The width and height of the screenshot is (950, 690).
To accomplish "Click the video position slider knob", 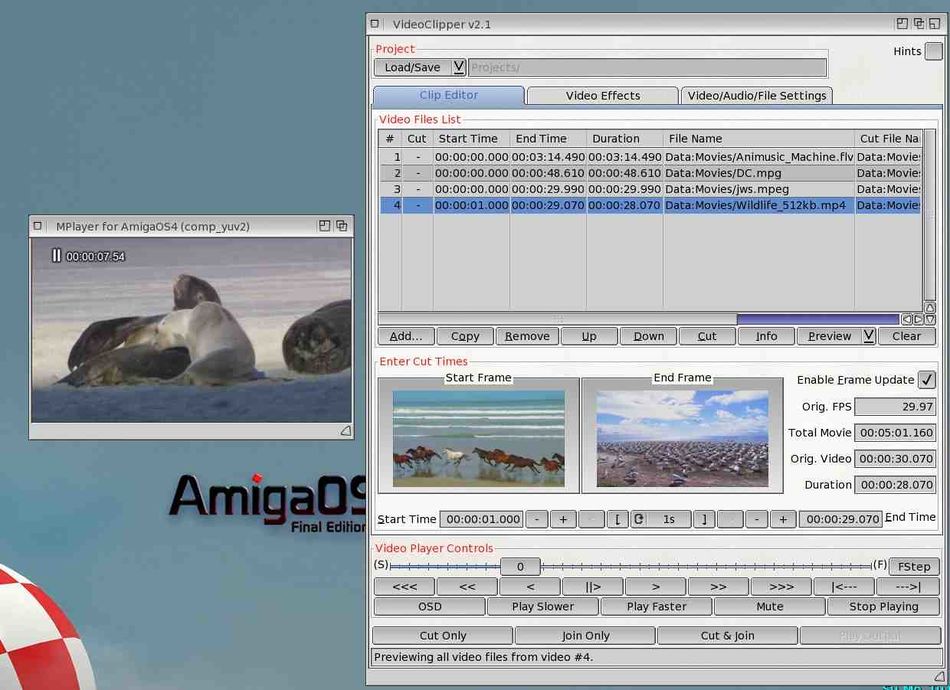I will pyautogui.click(x=520, y=566).
